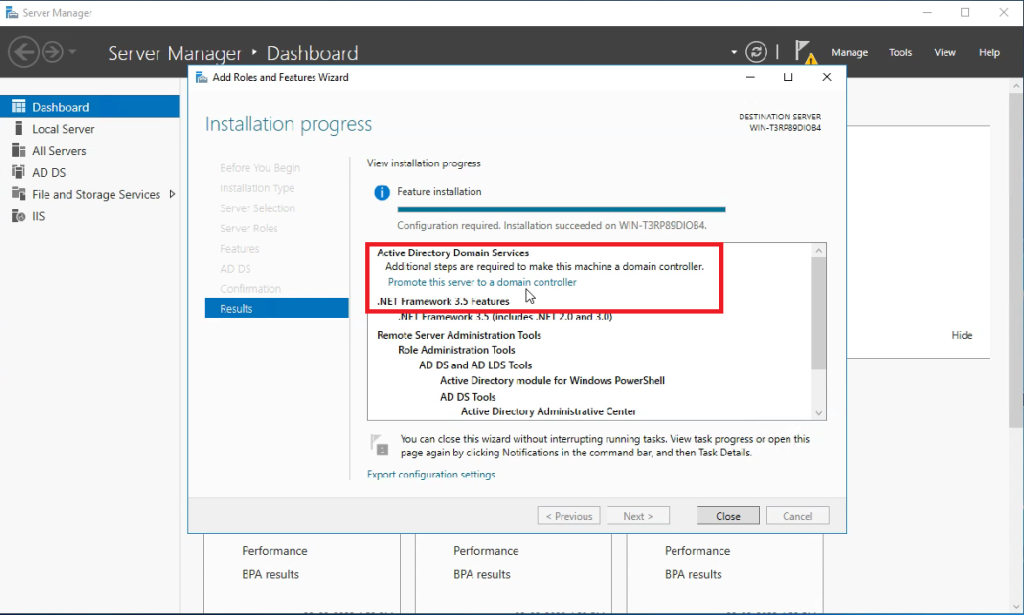Select the AD DS sidebar icon
This screenshot has width=1024, height=615.
point(17,172)
